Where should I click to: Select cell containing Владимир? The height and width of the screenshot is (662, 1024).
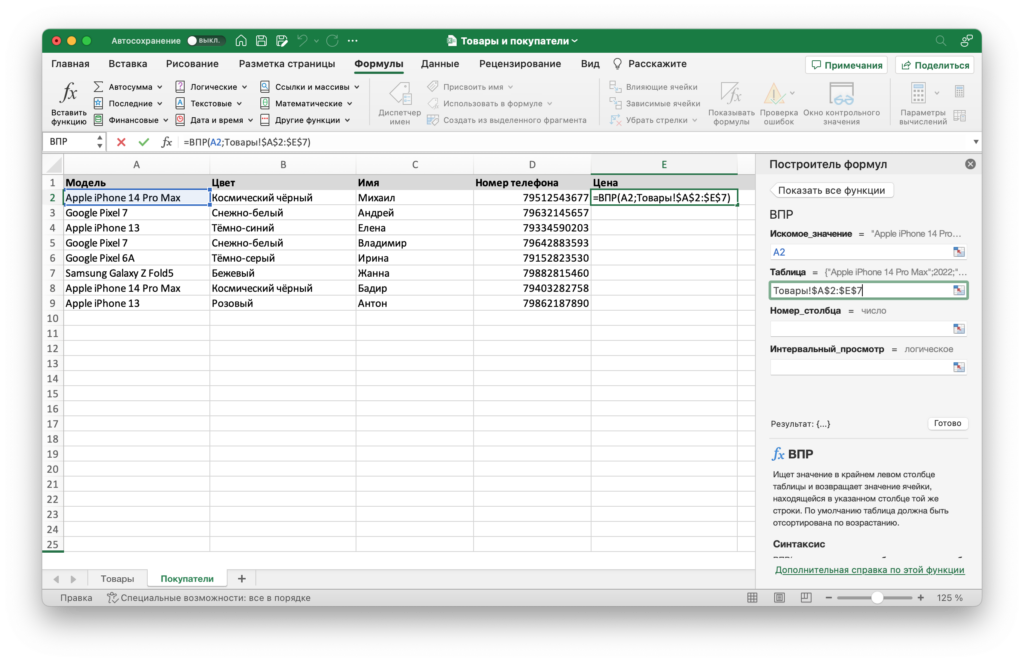415,243
